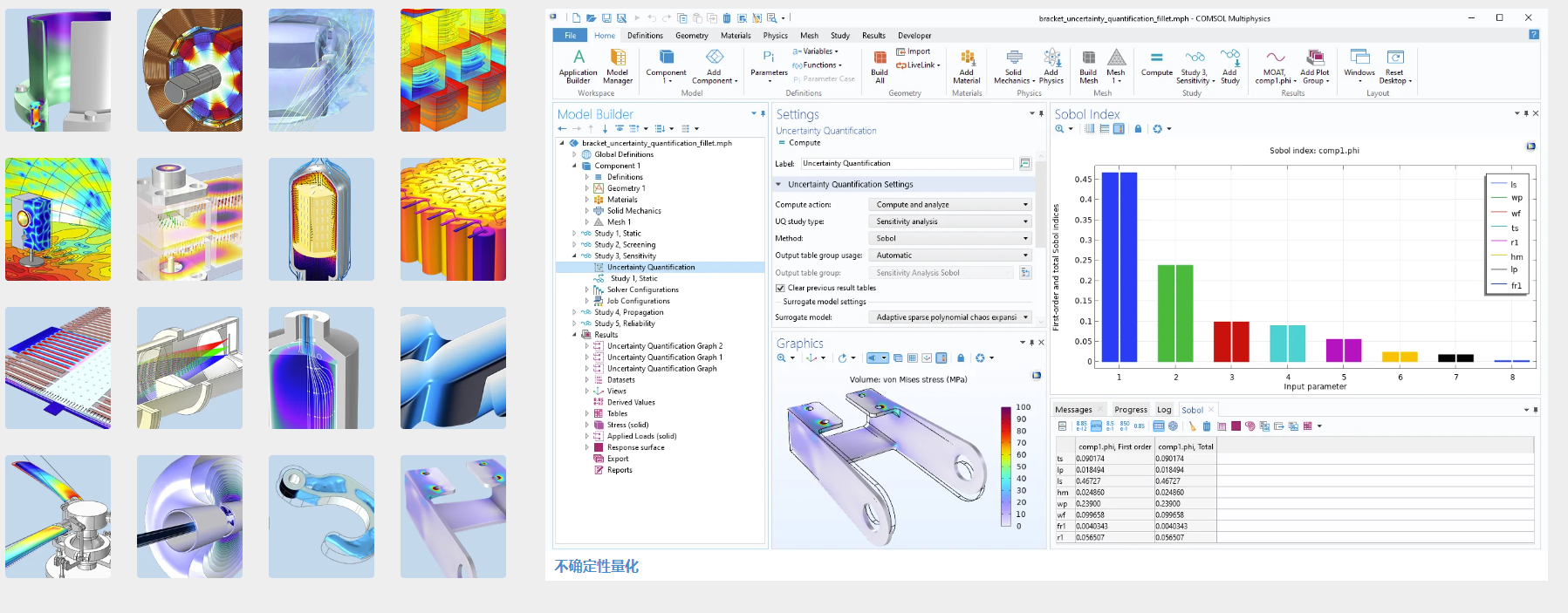This screenshot has height=613, width=1568.
Task: Toggle Clear previous result tables checkbox
Action: [780, 288]
